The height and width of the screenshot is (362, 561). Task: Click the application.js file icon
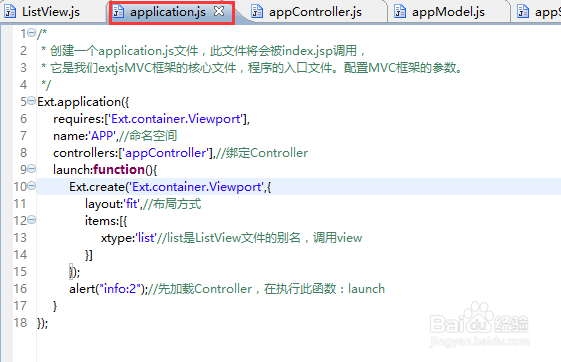coord(118,12)
